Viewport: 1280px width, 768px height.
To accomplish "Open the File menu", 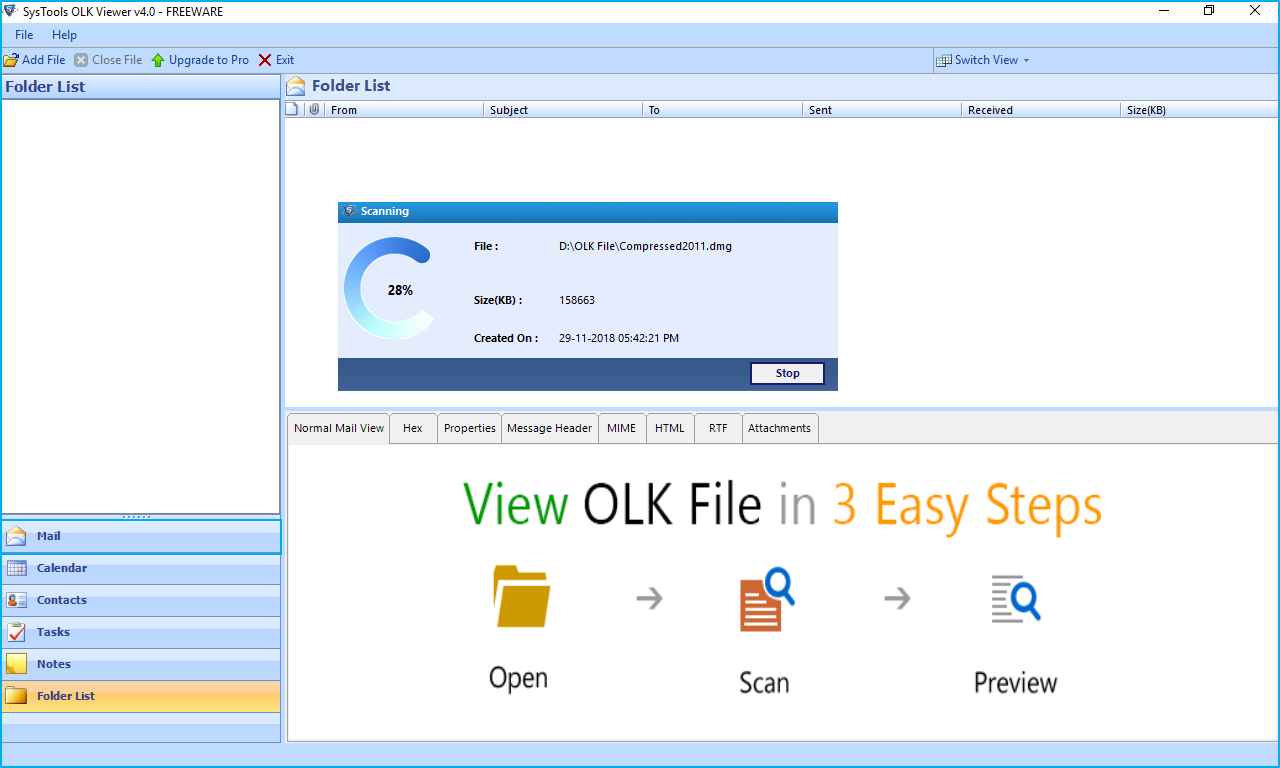I will point(24,35).
